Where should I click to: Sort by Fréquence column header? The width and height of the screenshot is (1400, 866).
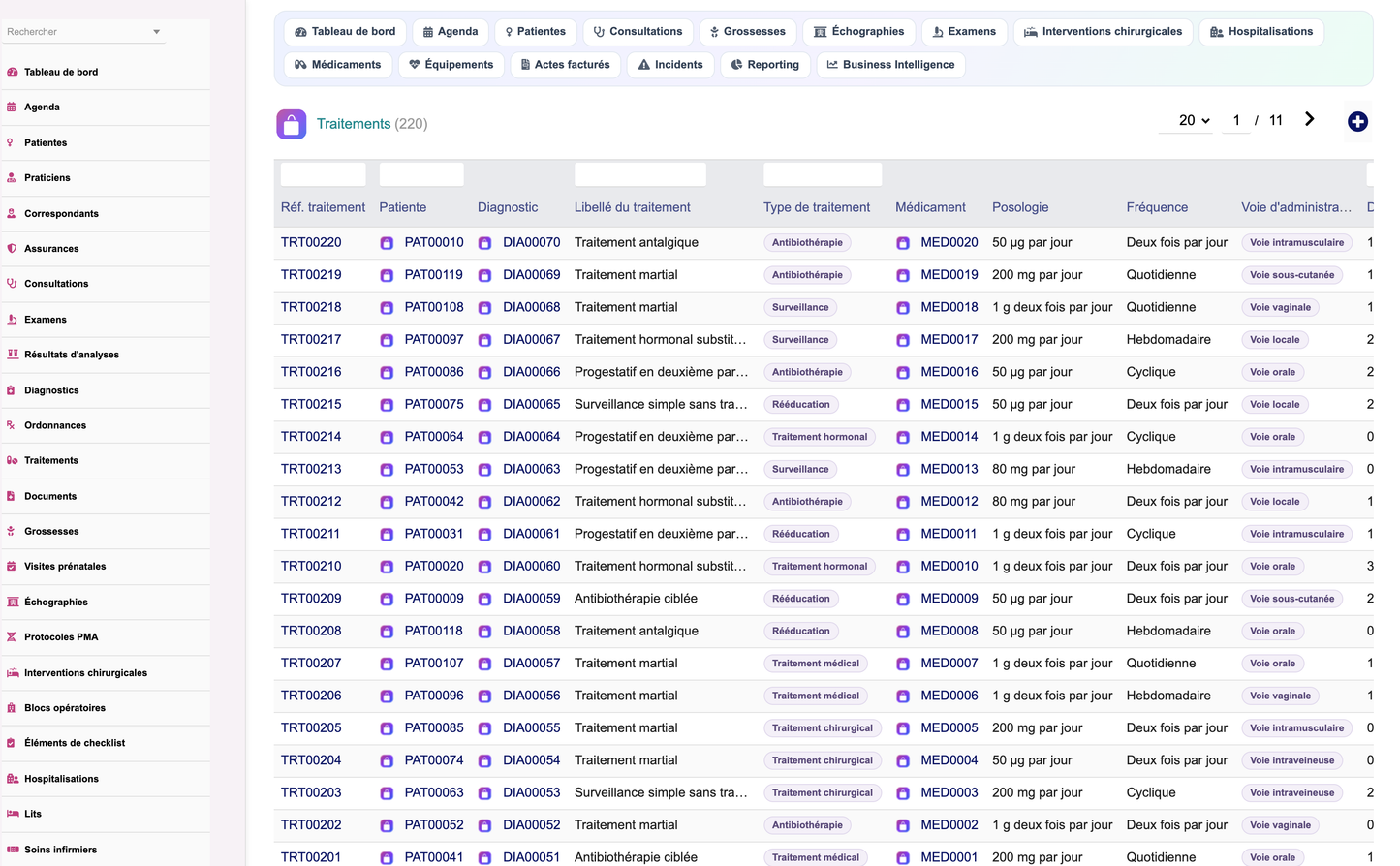[x=1157, y=207]
